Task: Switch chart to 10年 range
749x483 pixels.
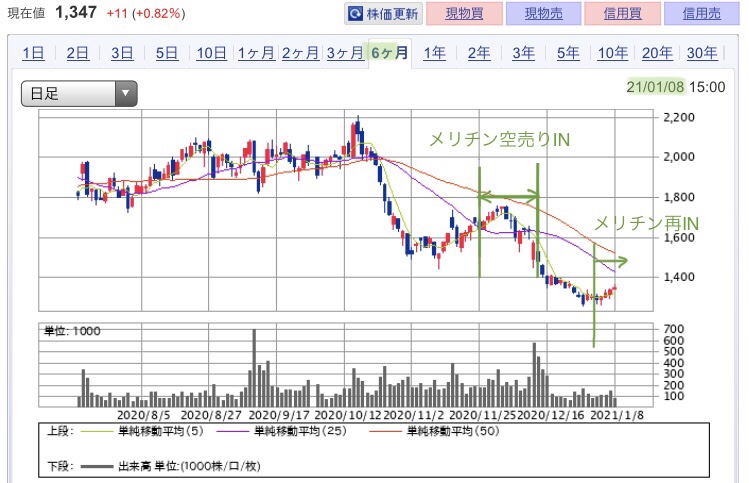Action: (613, 53)
